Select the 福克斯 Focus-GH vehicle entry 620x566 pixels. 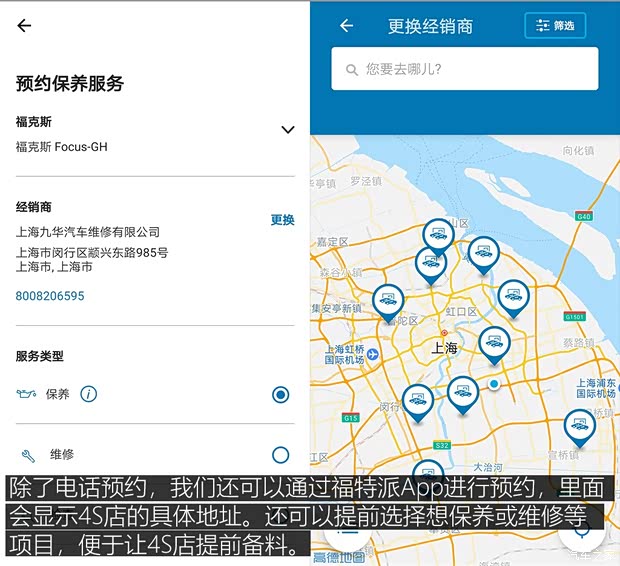coord(62,147)
